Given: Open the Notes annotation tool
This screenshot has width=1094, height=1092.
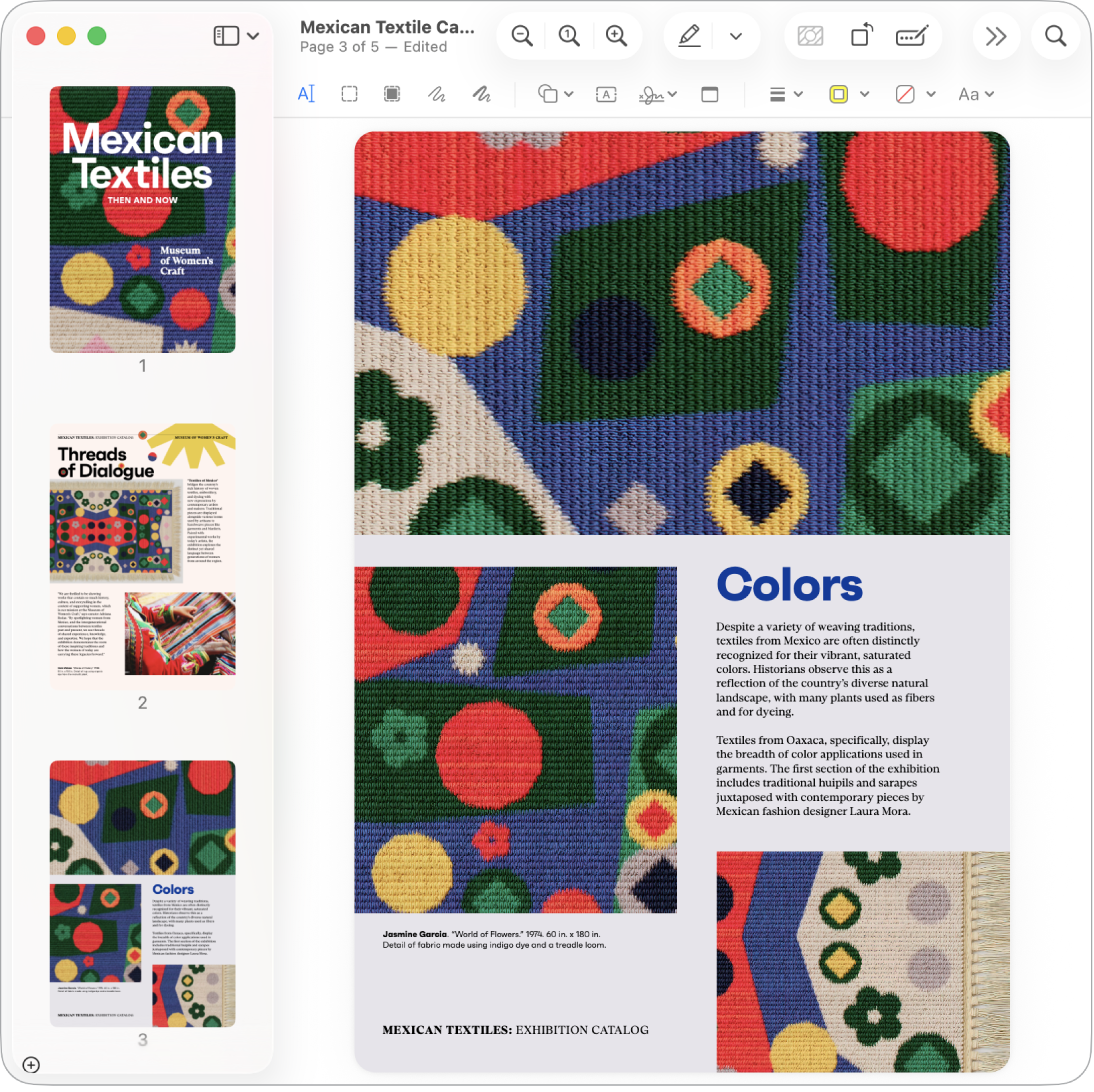Looking at the screenshot, I should coord(710,94).
